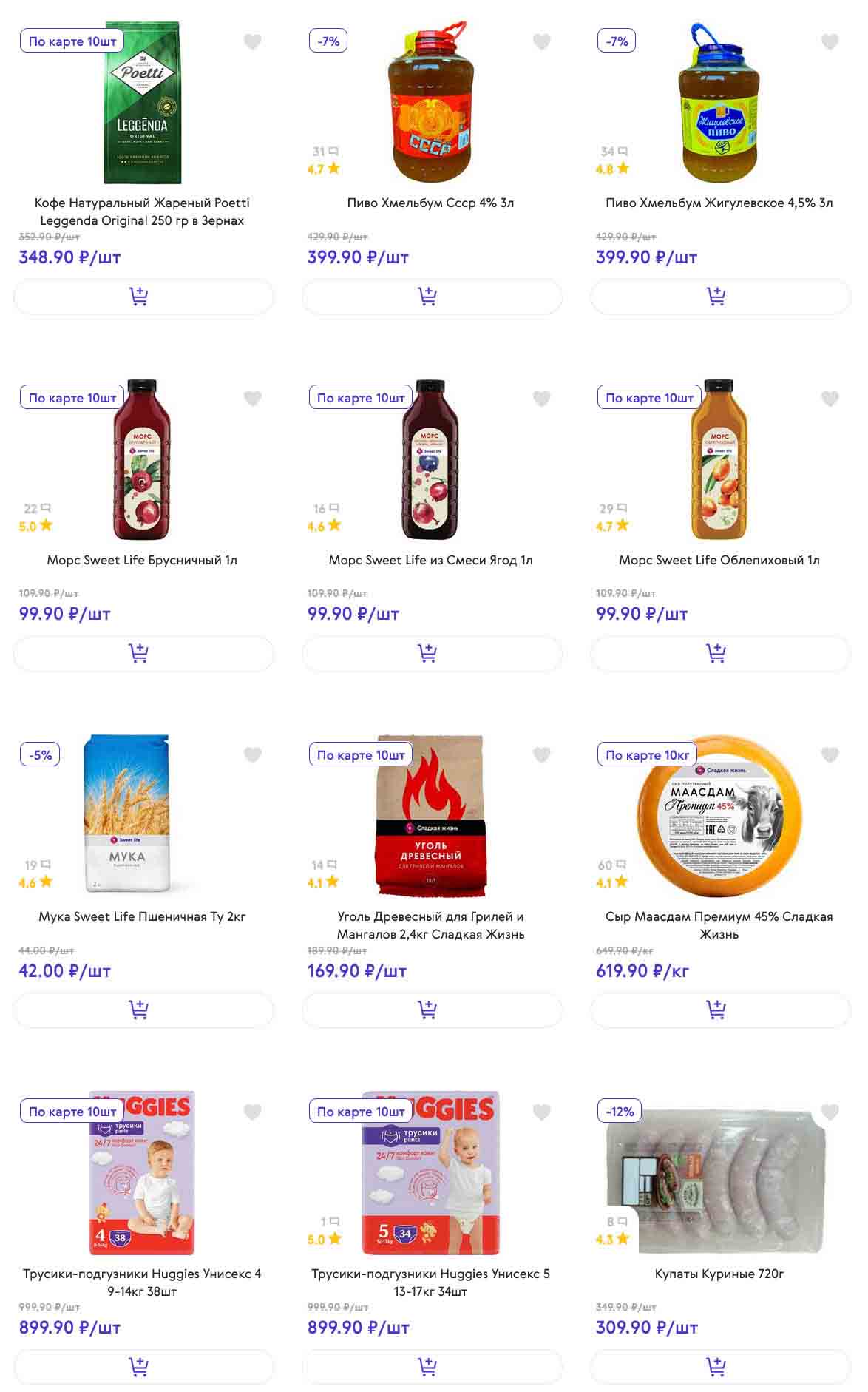Screen dimensions: 868x1392
Task: Favorite the Poetti Leggenda coffee
Action: tap(253, 42)
